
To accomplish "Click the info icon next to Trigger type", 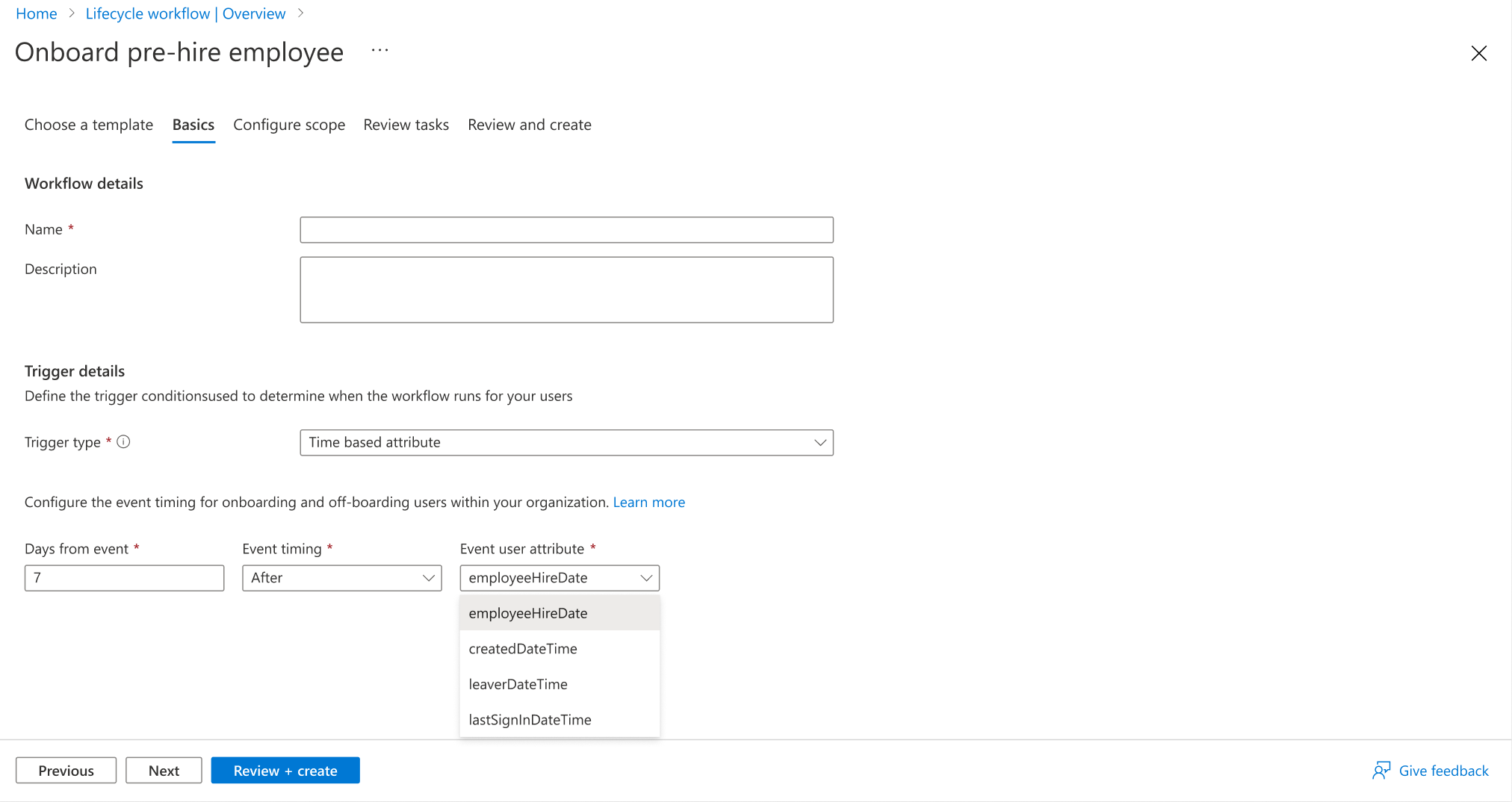I will (x=123, y=441).
